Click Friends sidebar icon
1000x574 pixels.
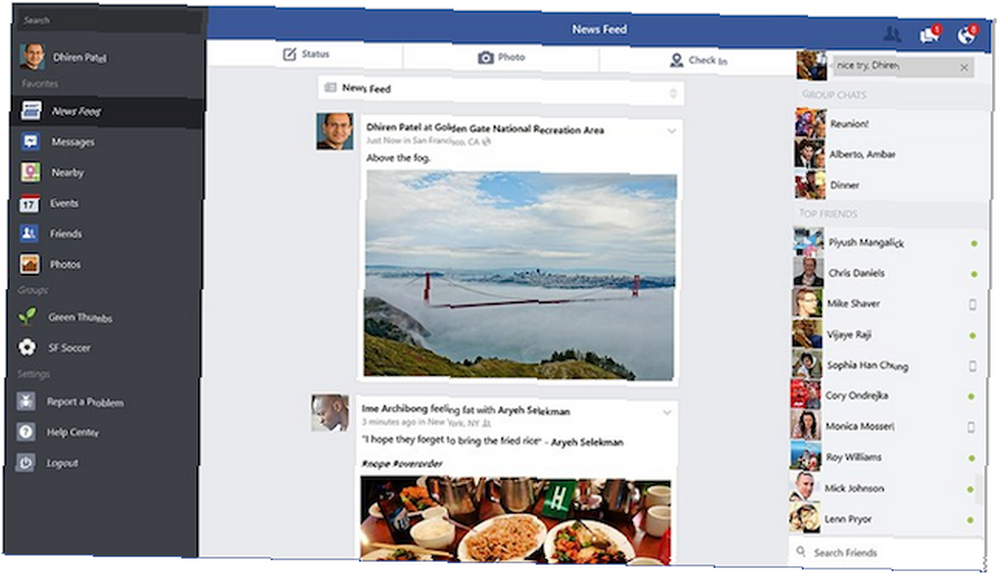click(29, 233)
